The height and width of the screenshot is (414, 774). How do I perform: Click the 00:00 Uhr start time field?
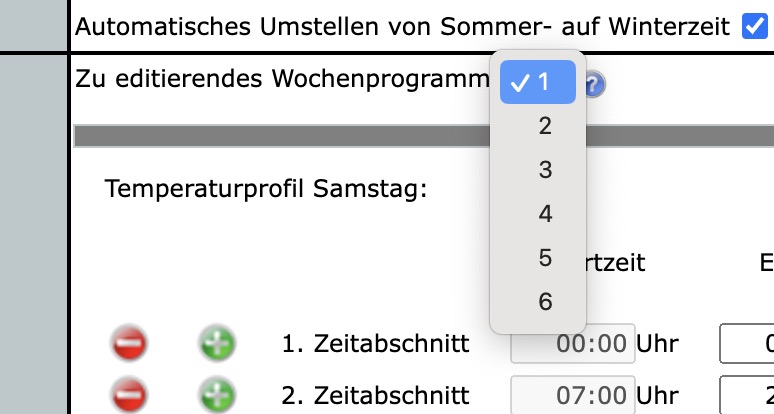573,343
